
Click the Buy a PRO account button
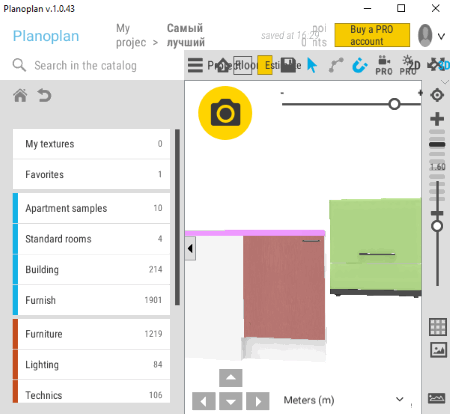(372, 35)
